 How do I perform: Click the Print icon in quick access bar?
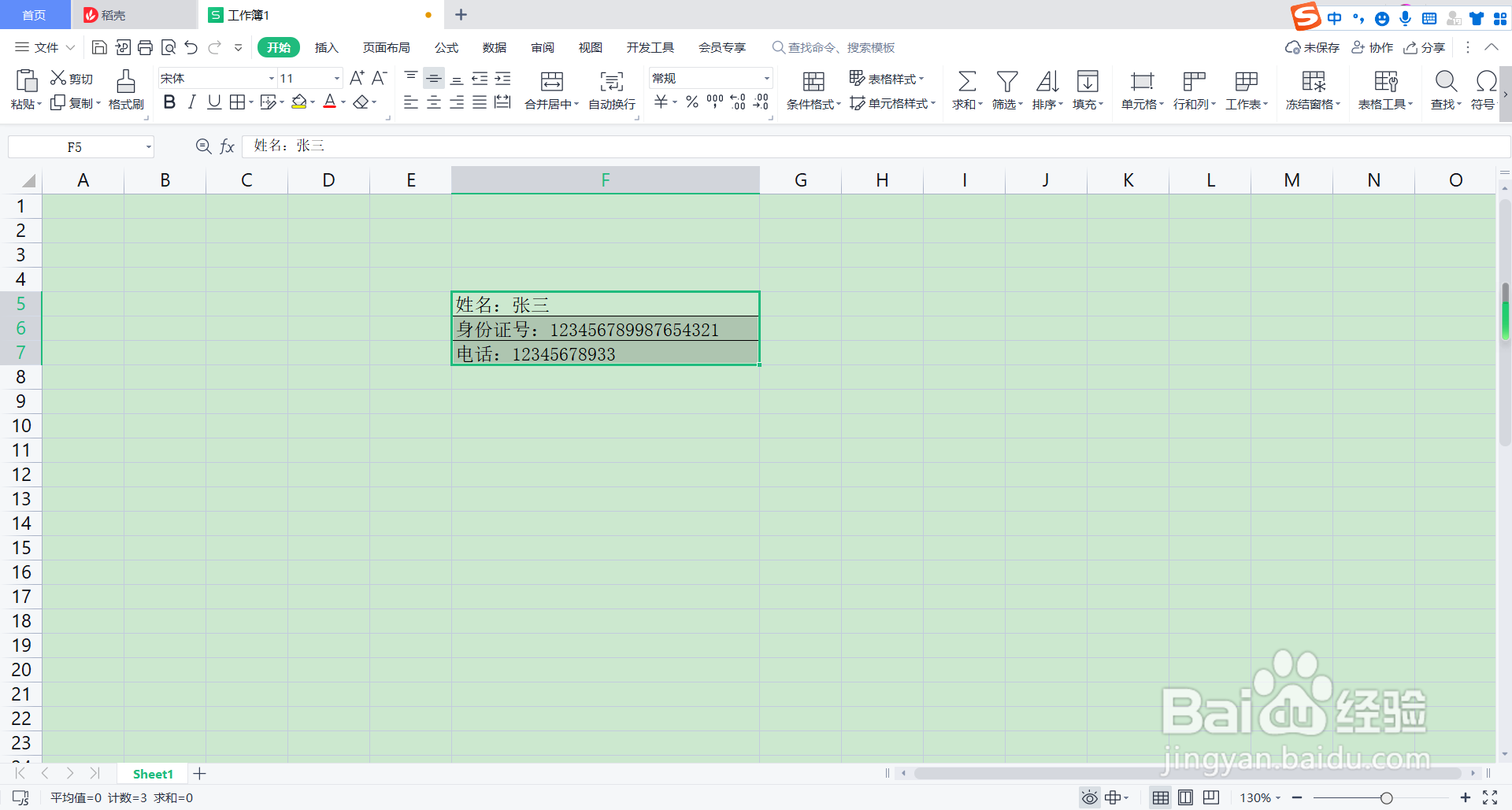tap(145, 47)
